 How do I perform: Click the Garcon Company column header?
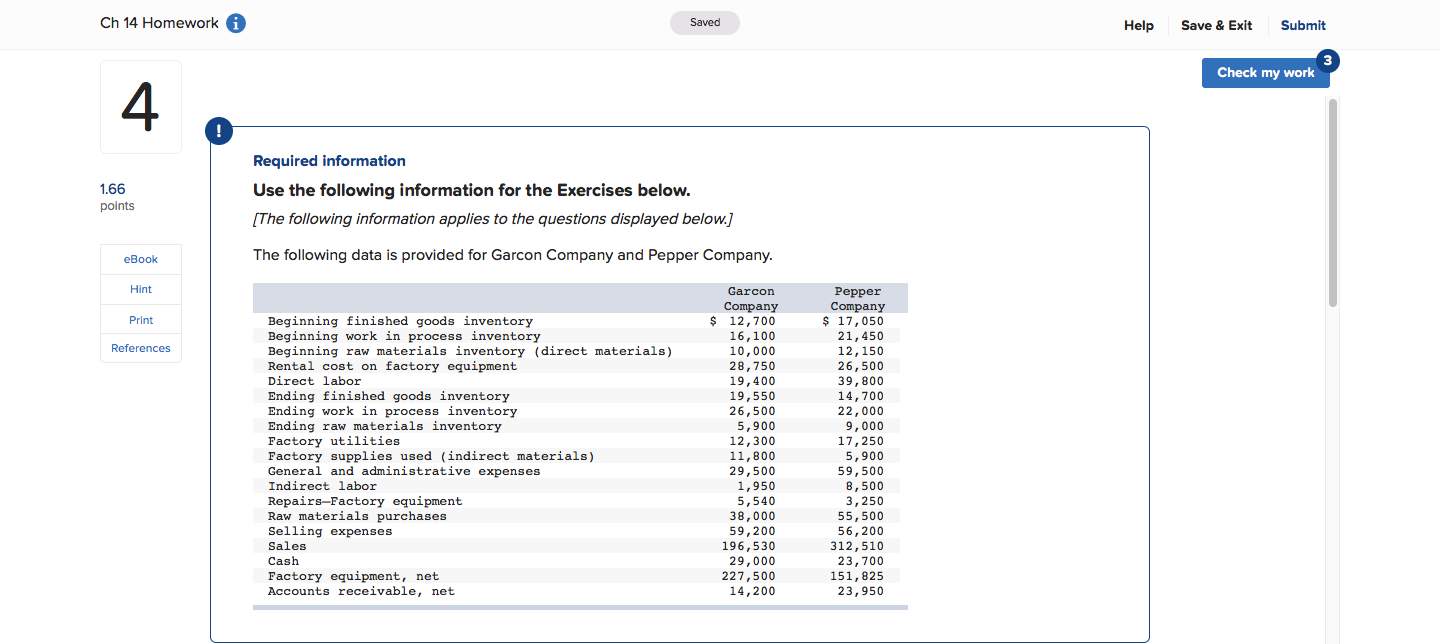pyautogui.click(x=751, y=298)
